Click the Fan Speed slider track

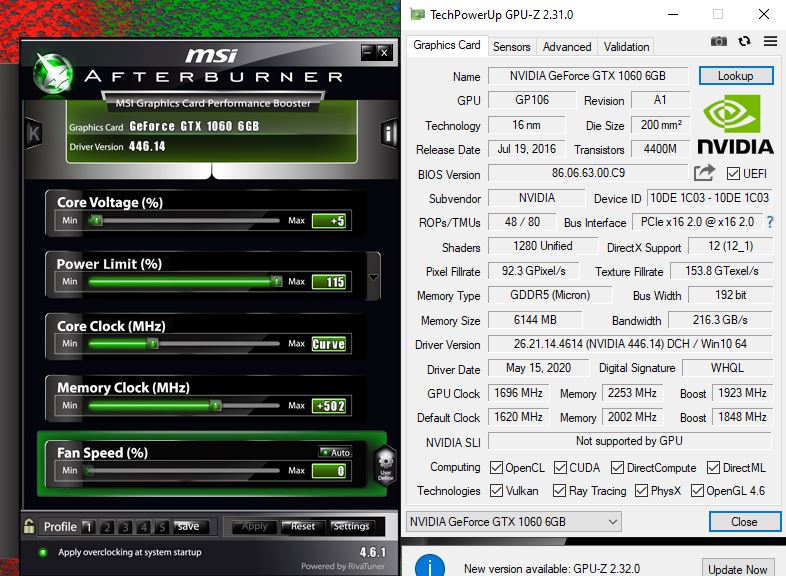183,470
